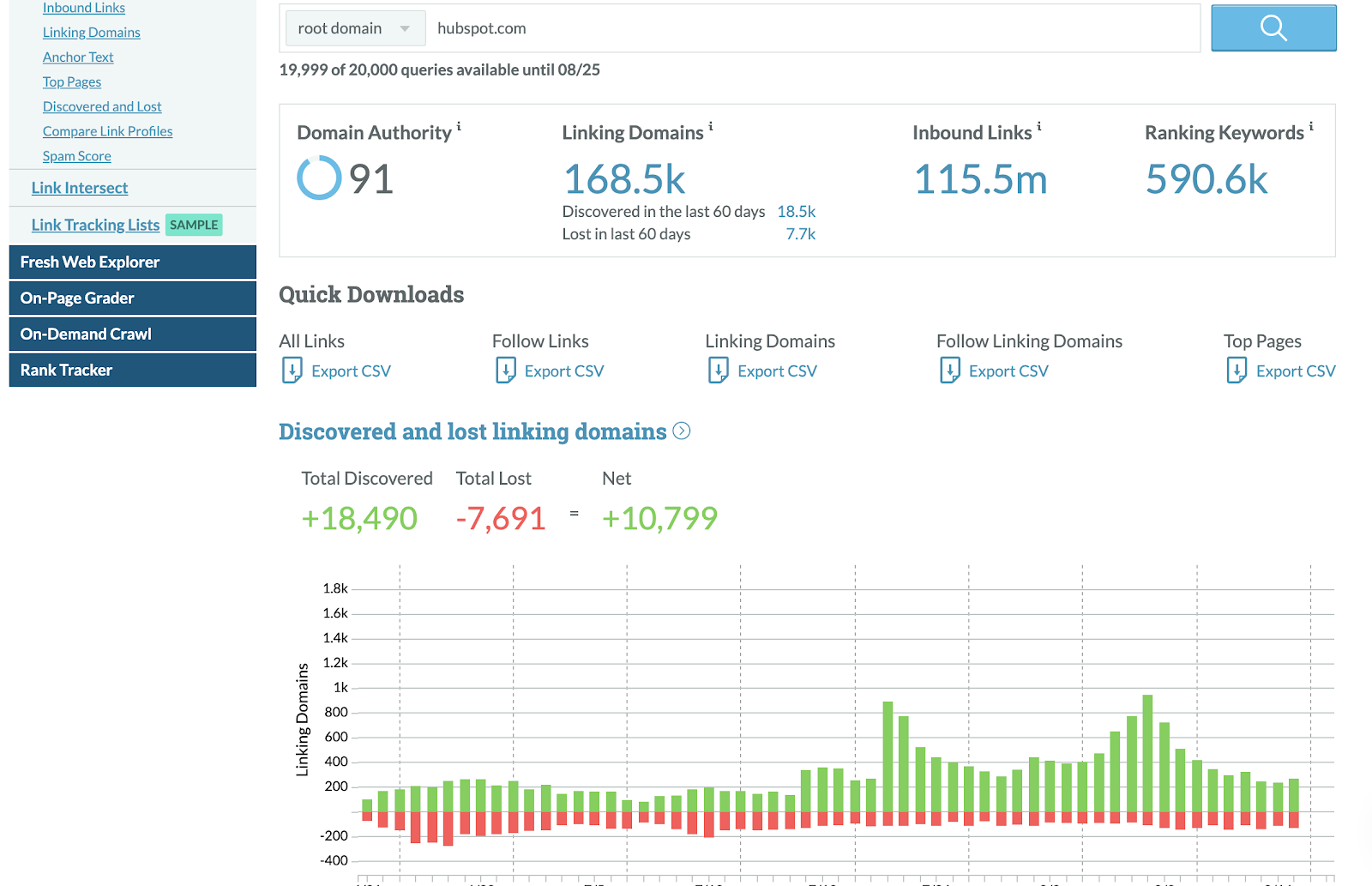Open Compare Link Profiles in sidebar
1372x886 pixels.
108,132
